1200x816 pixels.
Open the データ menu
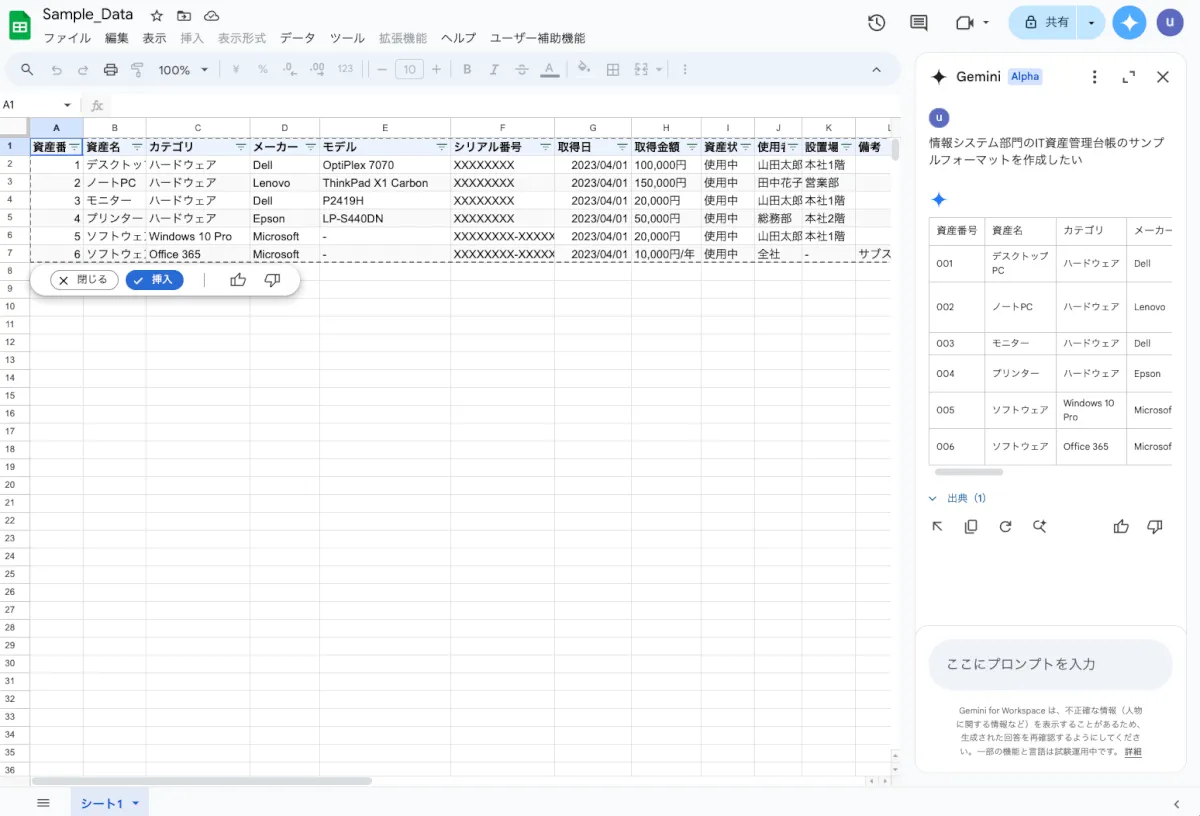click(x=297, y=38)
